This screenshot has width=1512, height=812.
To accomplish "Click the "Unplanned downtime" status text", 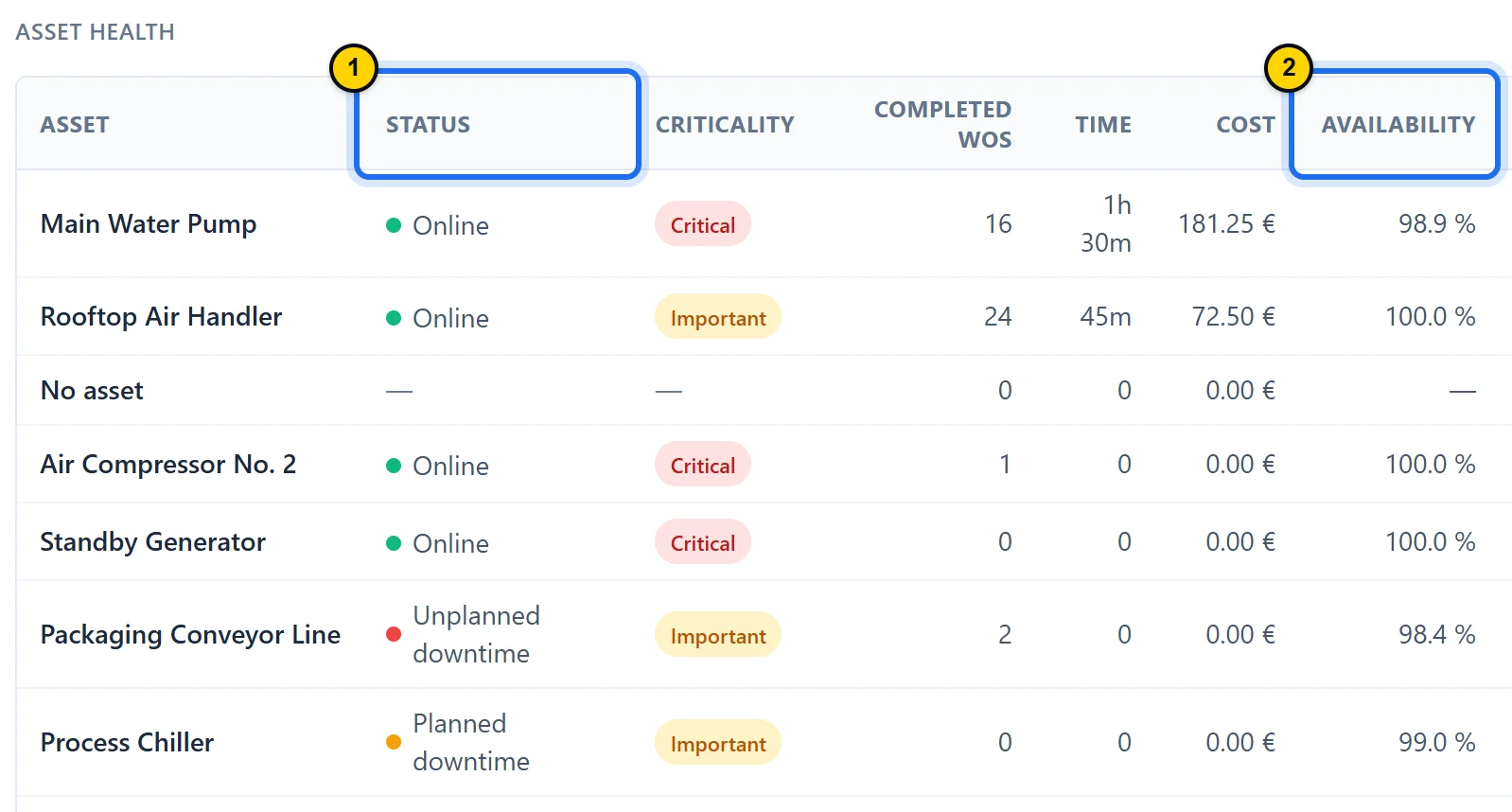I will point(476,634).
